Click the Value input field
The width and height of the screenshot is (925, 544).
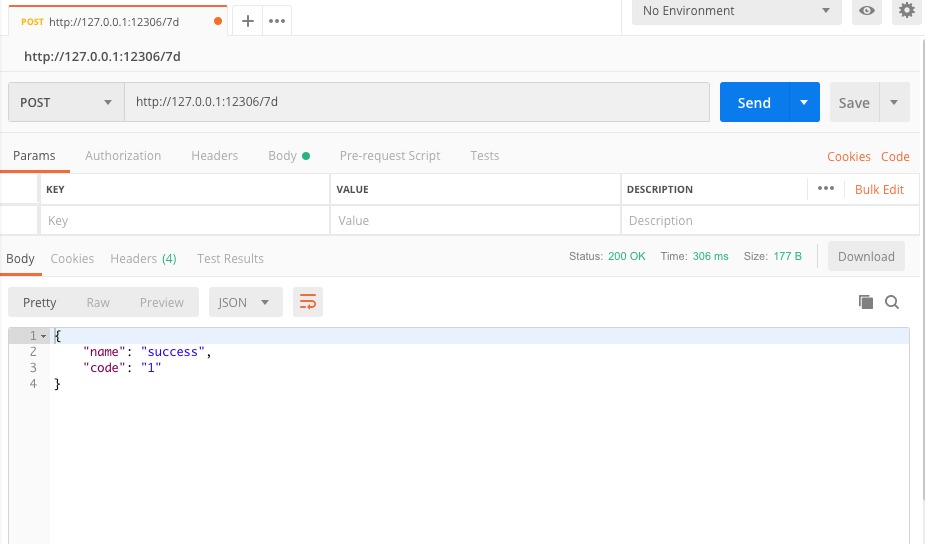tap(475, 221)
